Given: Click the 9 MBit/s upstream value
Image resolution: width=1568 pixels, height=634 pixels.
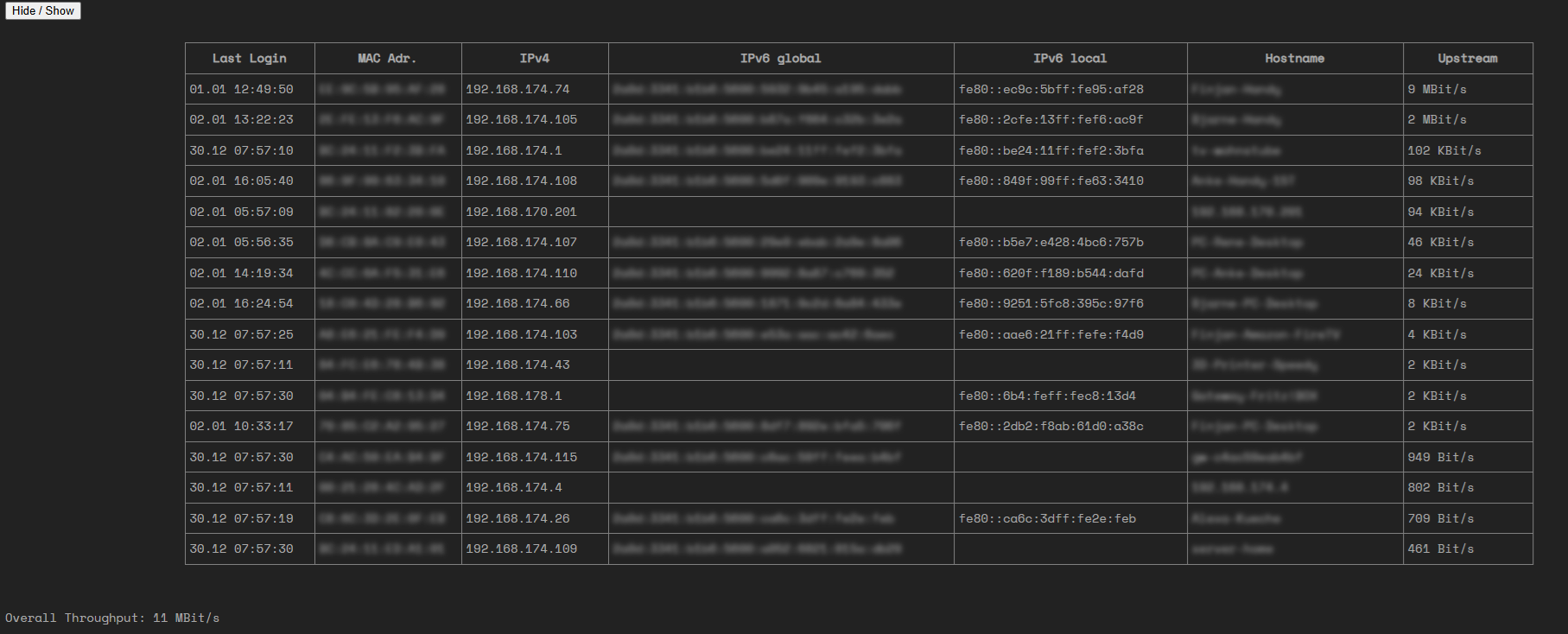Looking at the screenshot, I should click(1438, 89).
